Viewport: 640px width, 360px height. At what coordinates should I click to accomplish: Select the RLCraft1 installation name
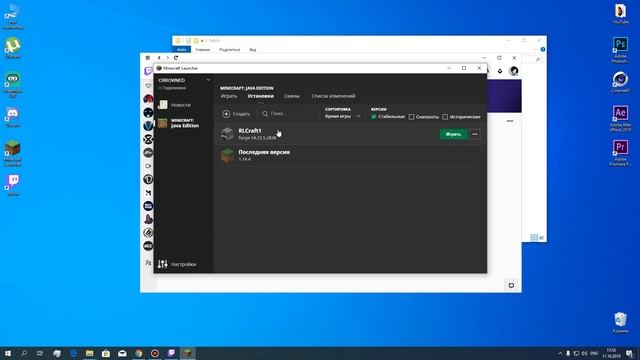[x=250, y=131]
